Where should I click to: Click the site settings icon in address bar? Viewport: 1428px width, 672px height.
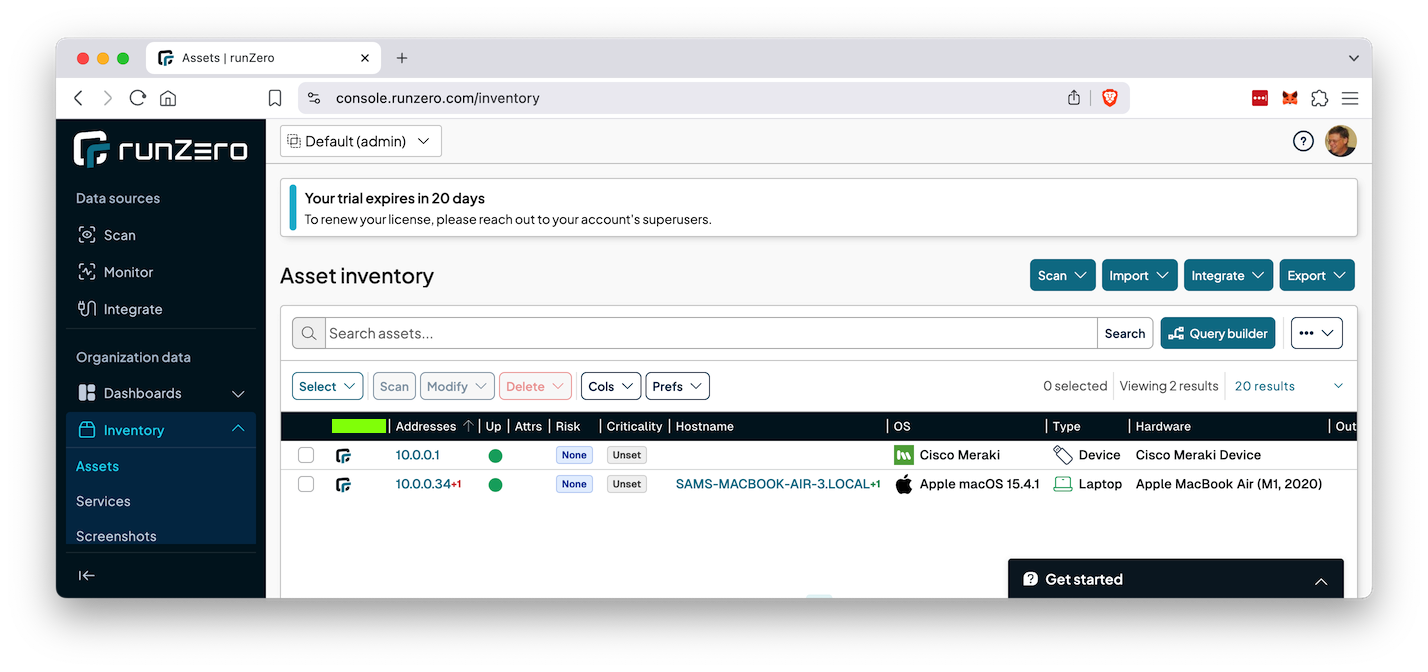(314, 98)
